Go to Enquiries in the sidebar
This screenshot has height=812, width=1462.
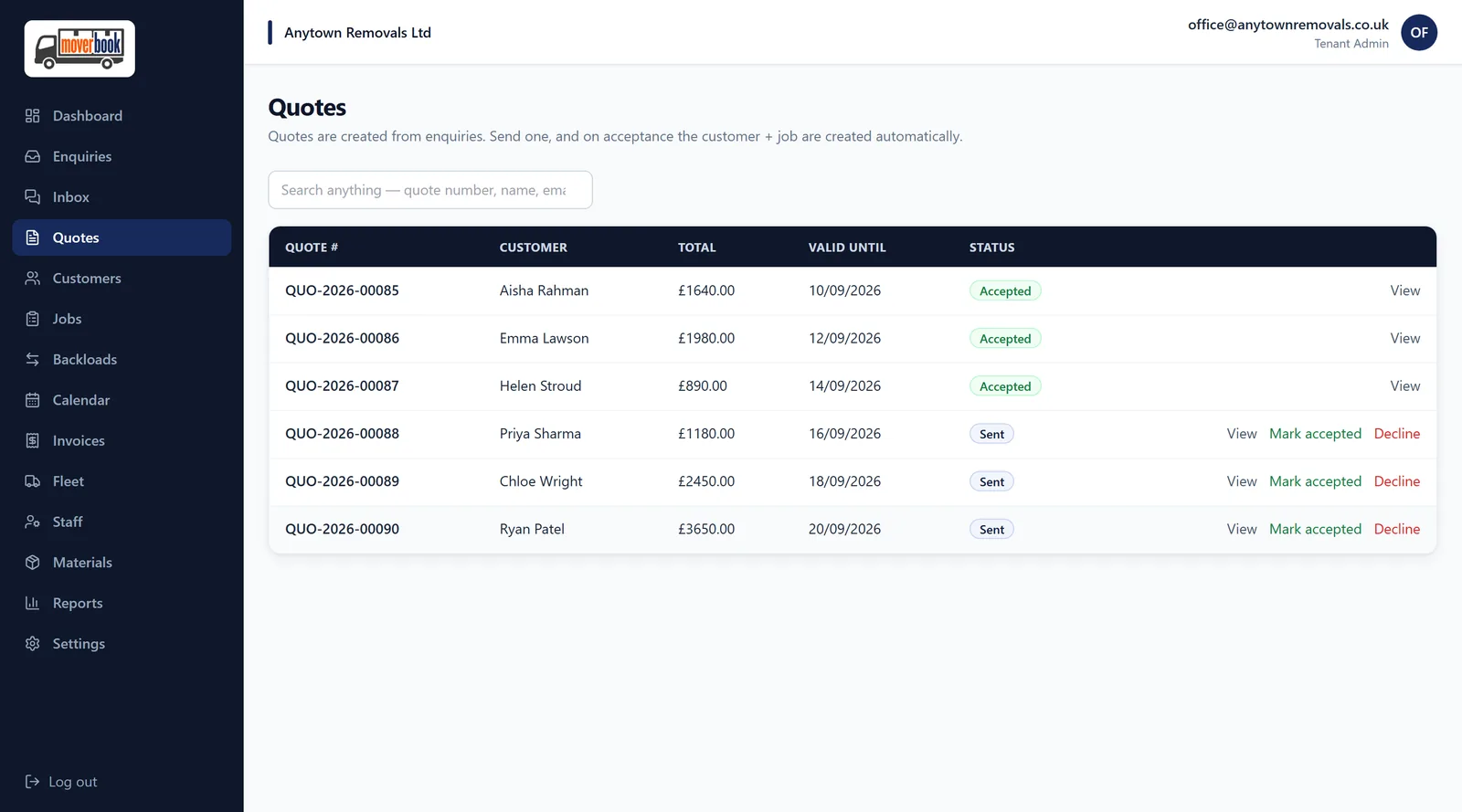pos(122,156)
